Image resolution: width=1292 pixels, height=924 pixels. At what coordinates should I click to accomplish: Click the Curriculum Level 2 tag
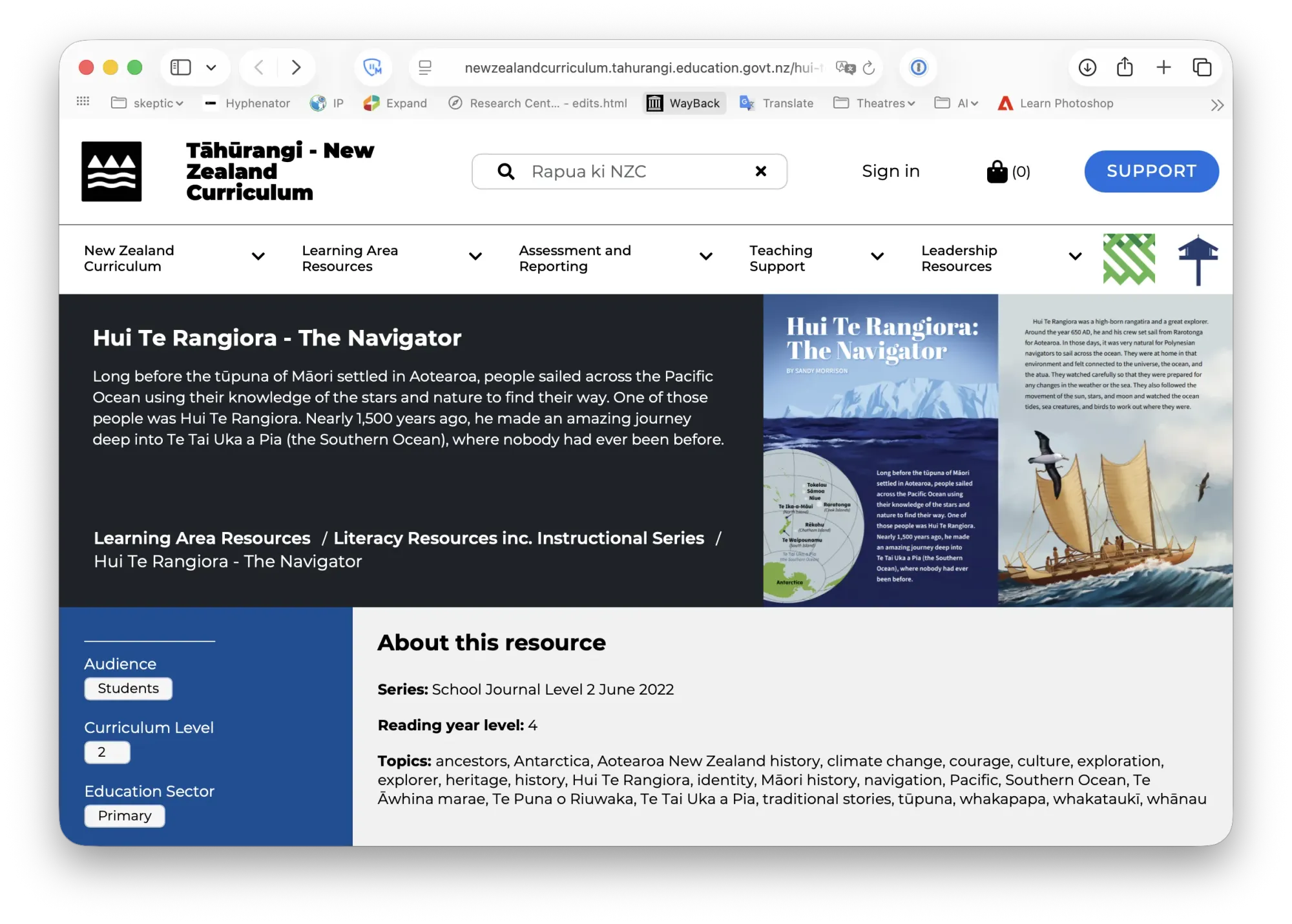pos(107,752)
